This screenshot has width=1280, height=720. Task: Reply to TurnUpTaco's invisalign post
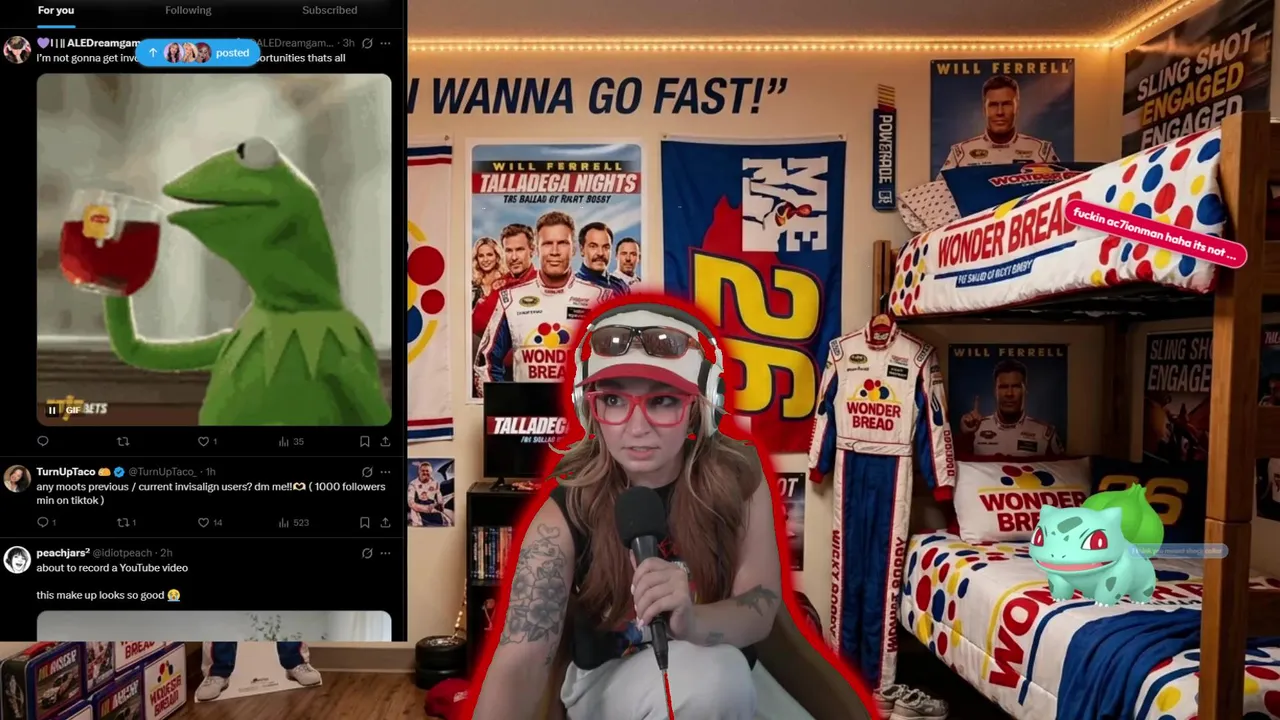tap(46, 522)
